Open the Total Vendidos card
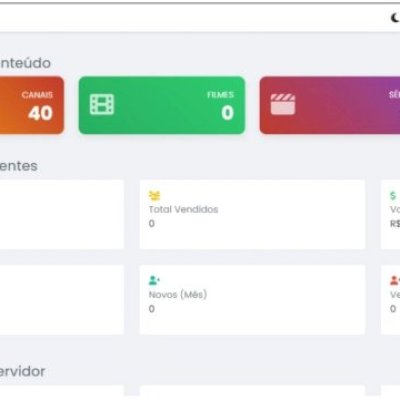This screenshot has width=400, height=400. coord(252,215)
